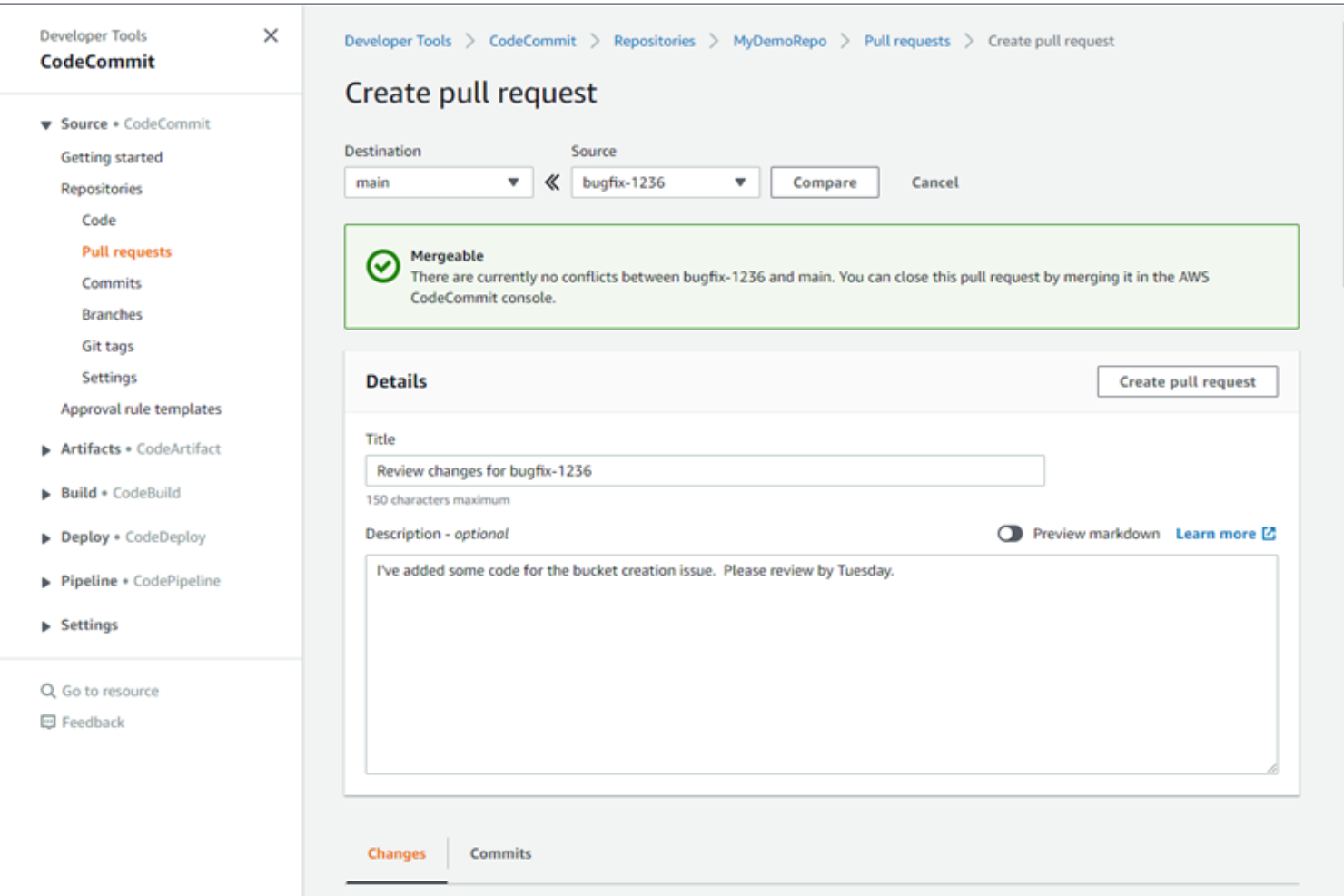Viewport: 1344px width, 896px height.
Task: Click the Feedback icon in the sidebar
Action: pos(48,722)
